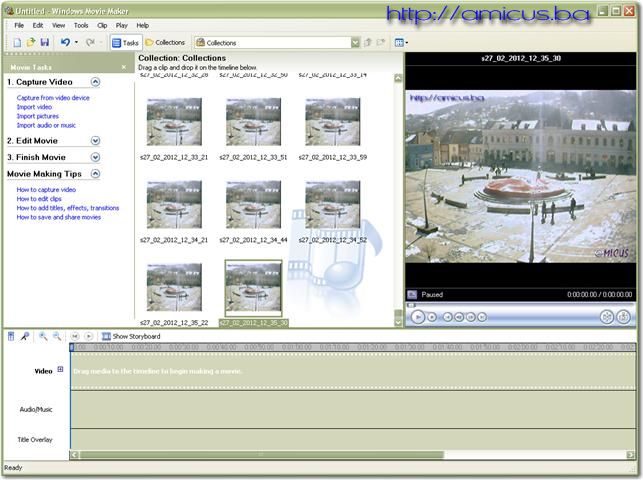Open How to save and share movies
The image size is (643, 480).
(x=59, y=217)
